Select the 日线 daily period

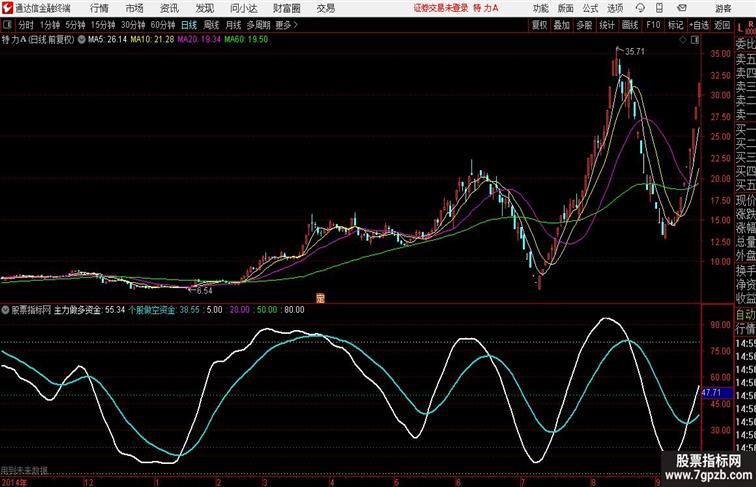coord(189,25)
